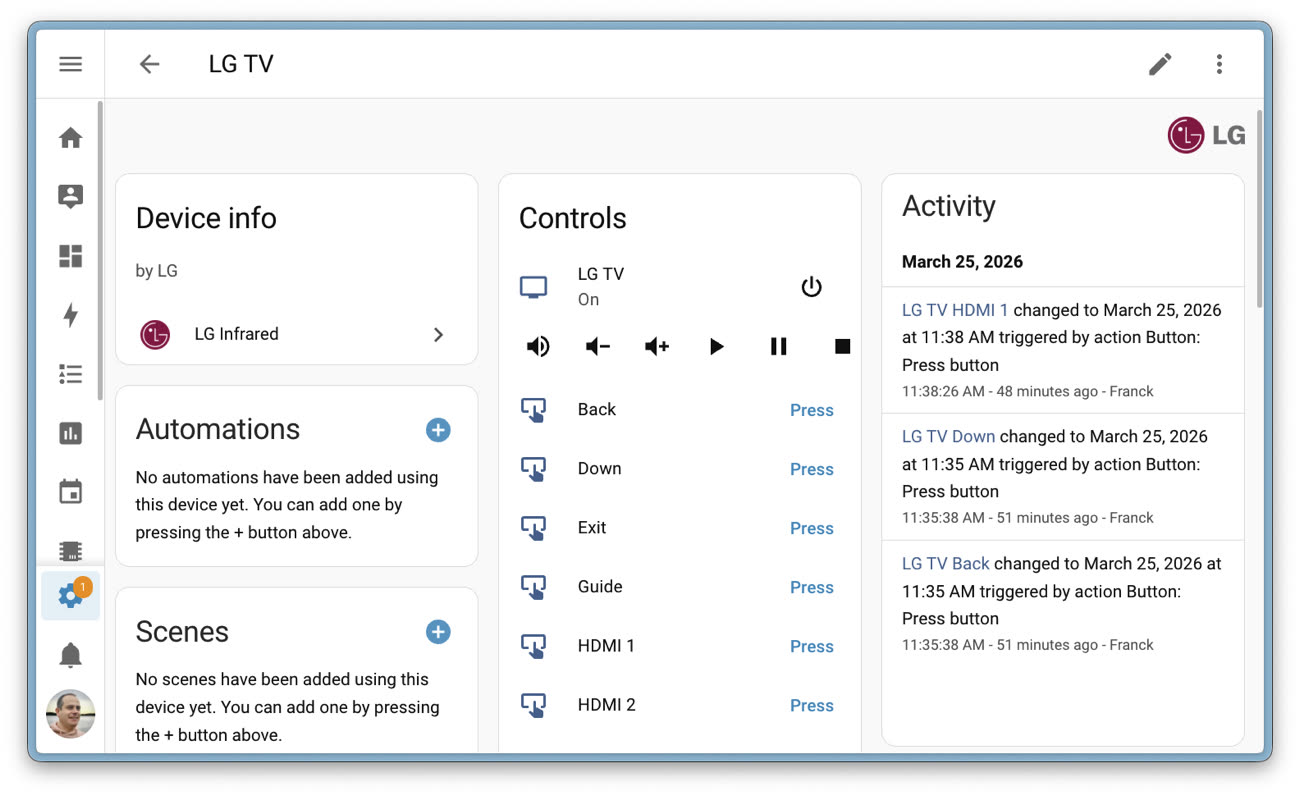Edit device with the pencil icon
This screenshot has width=1300, height=796.
point(1159,64)
